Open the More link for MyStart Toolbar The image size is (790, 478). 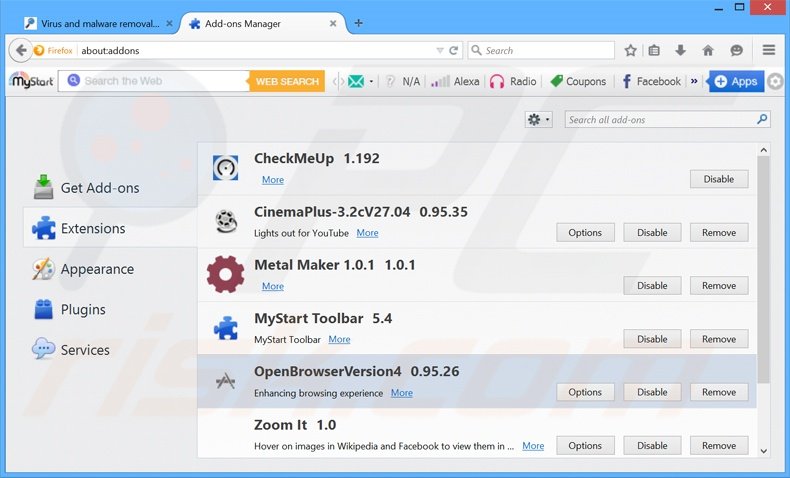click(339, 339)
